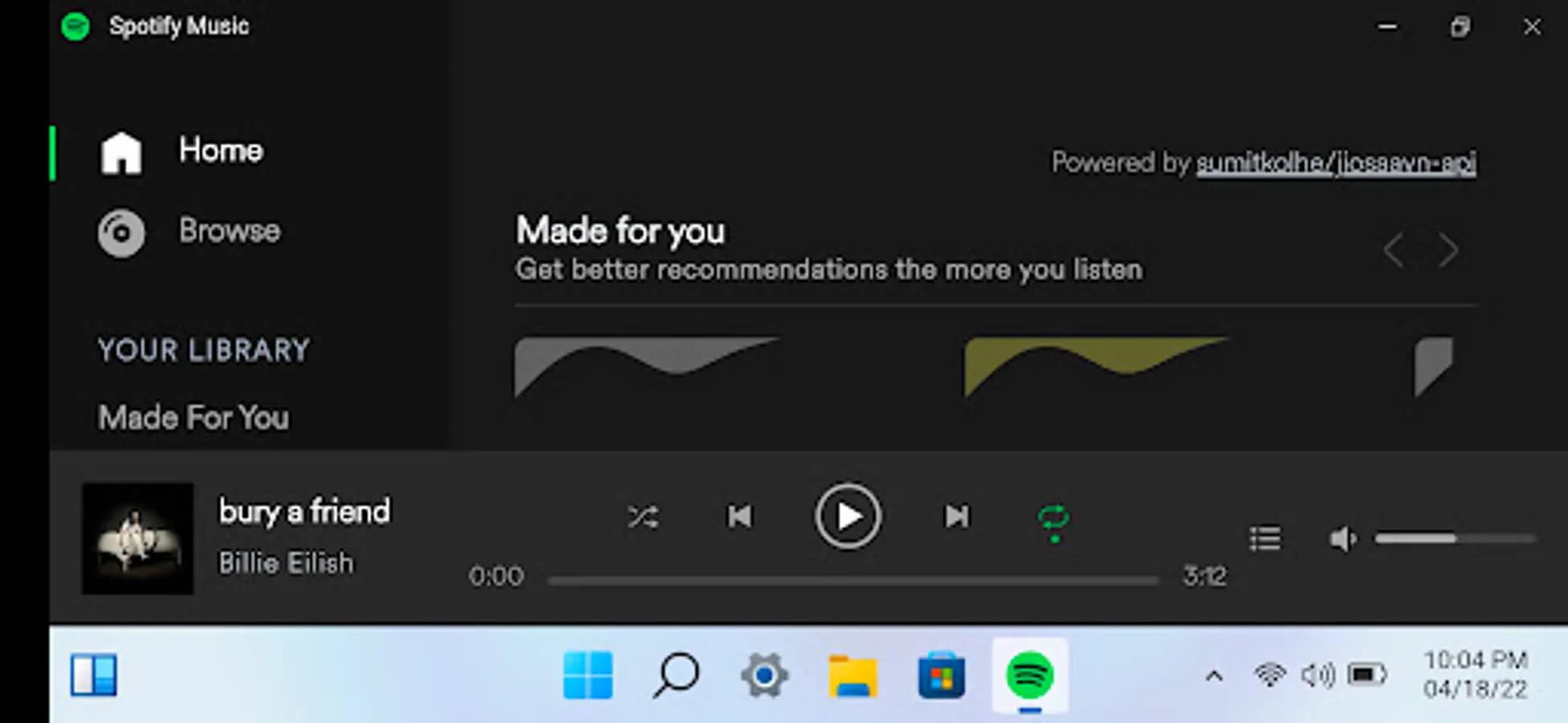Open the system volume tray icon
The width and height of the screenshot is (1568, 723).
pos(1318,675)
